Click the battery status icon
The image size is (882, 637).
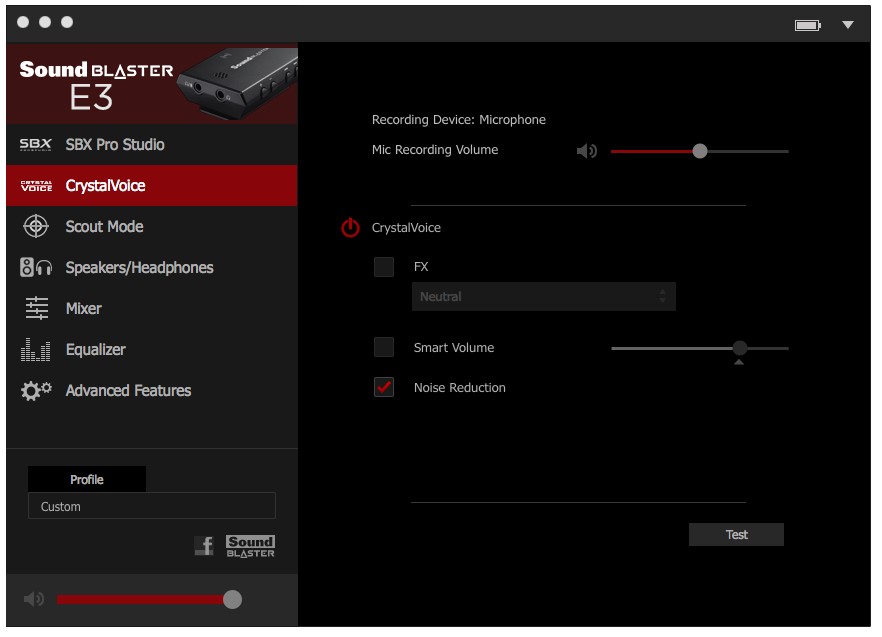pos(807,25)
